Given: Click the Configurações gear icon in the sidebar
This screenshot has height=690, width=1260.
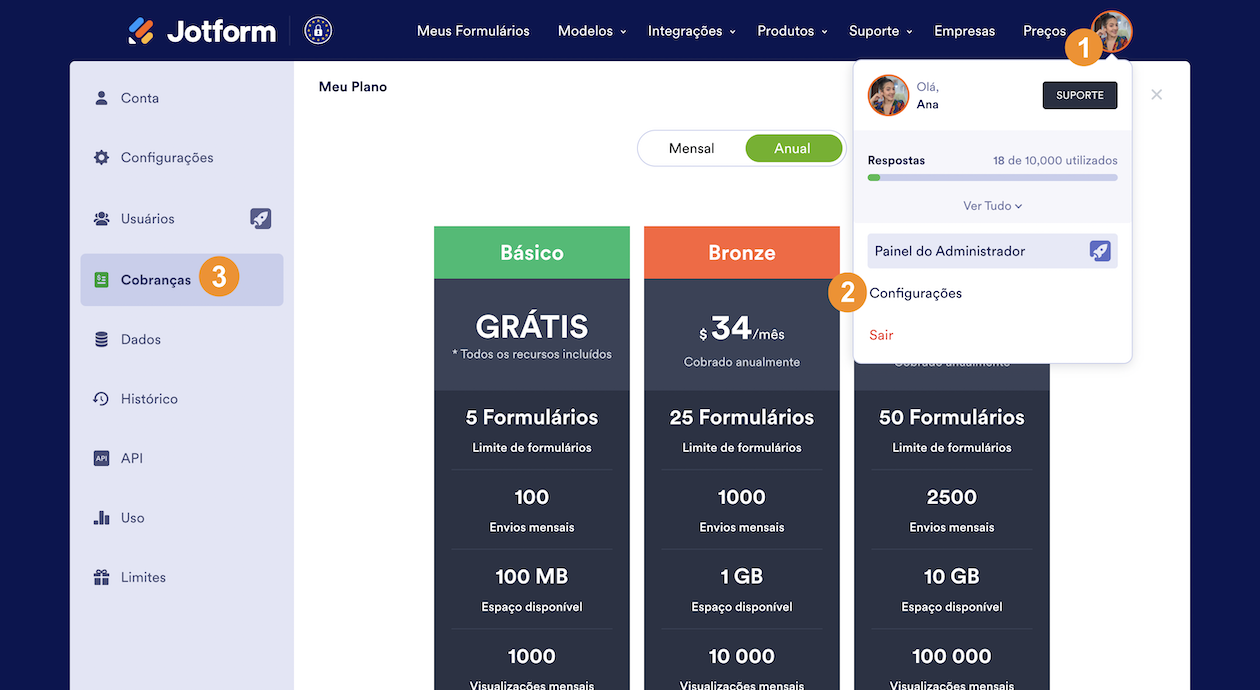Looking at the screenshot, I should [101, 158].
